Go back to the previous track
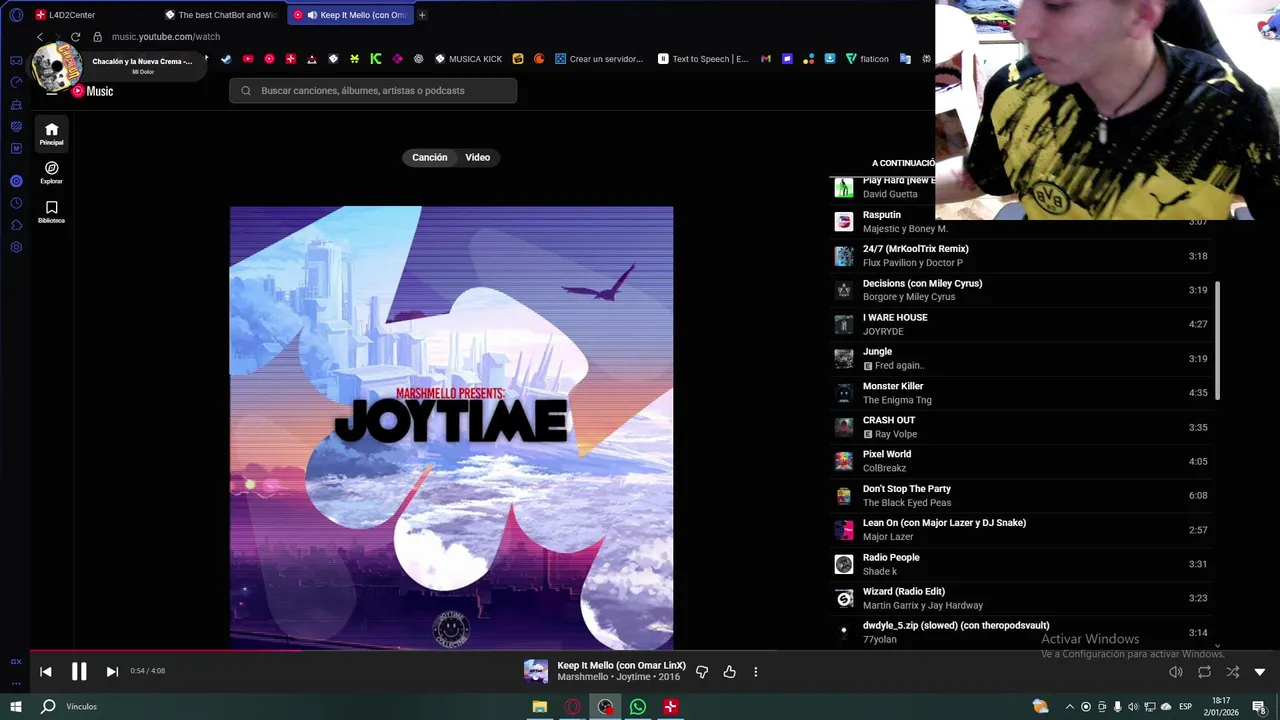The image size is (1280, 720). [x=45, y=672]
